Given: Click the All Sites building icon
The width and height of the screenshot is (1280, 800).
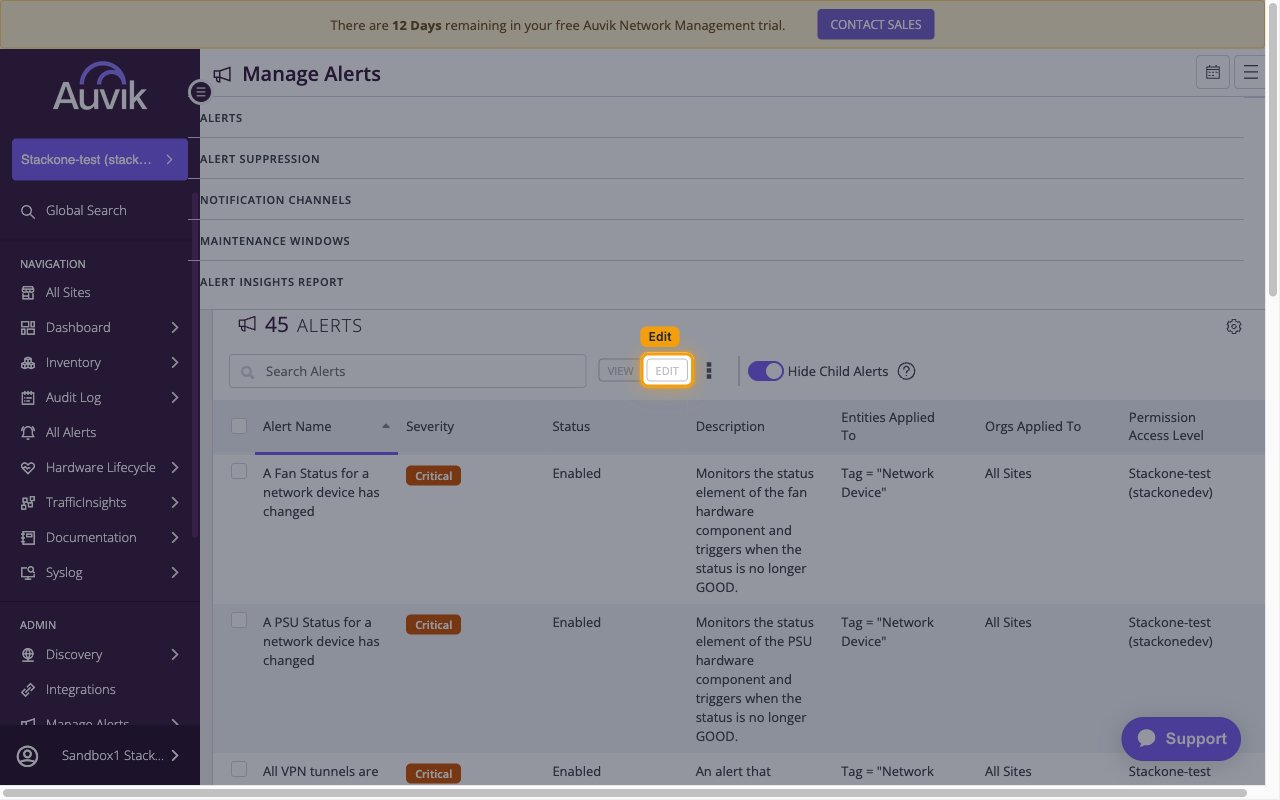Looking at the screenshot, I should pos(28,293).
